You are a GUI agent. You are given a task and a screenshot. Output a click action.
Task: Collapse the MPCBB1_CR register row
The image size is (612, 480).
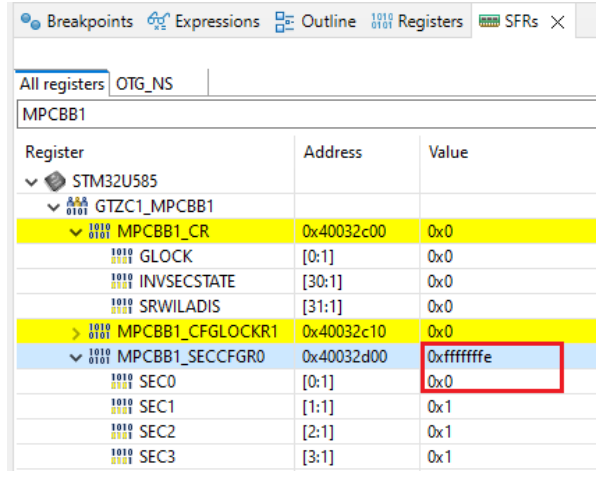pos(76,232)
